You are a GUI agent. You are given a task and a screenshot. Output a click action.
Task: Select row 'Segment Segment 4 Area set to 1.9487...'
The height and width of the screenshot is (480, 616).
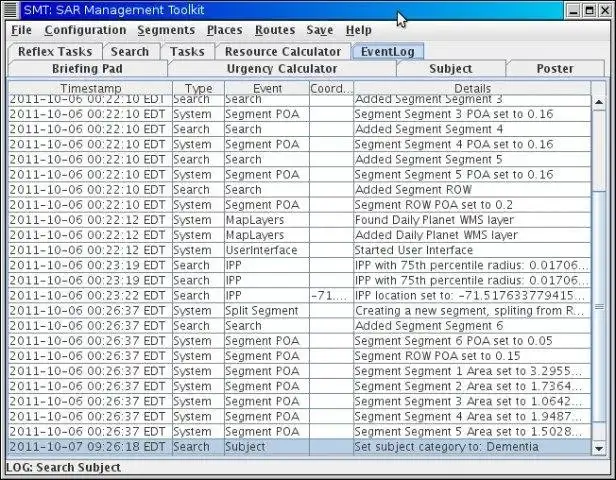299,416
